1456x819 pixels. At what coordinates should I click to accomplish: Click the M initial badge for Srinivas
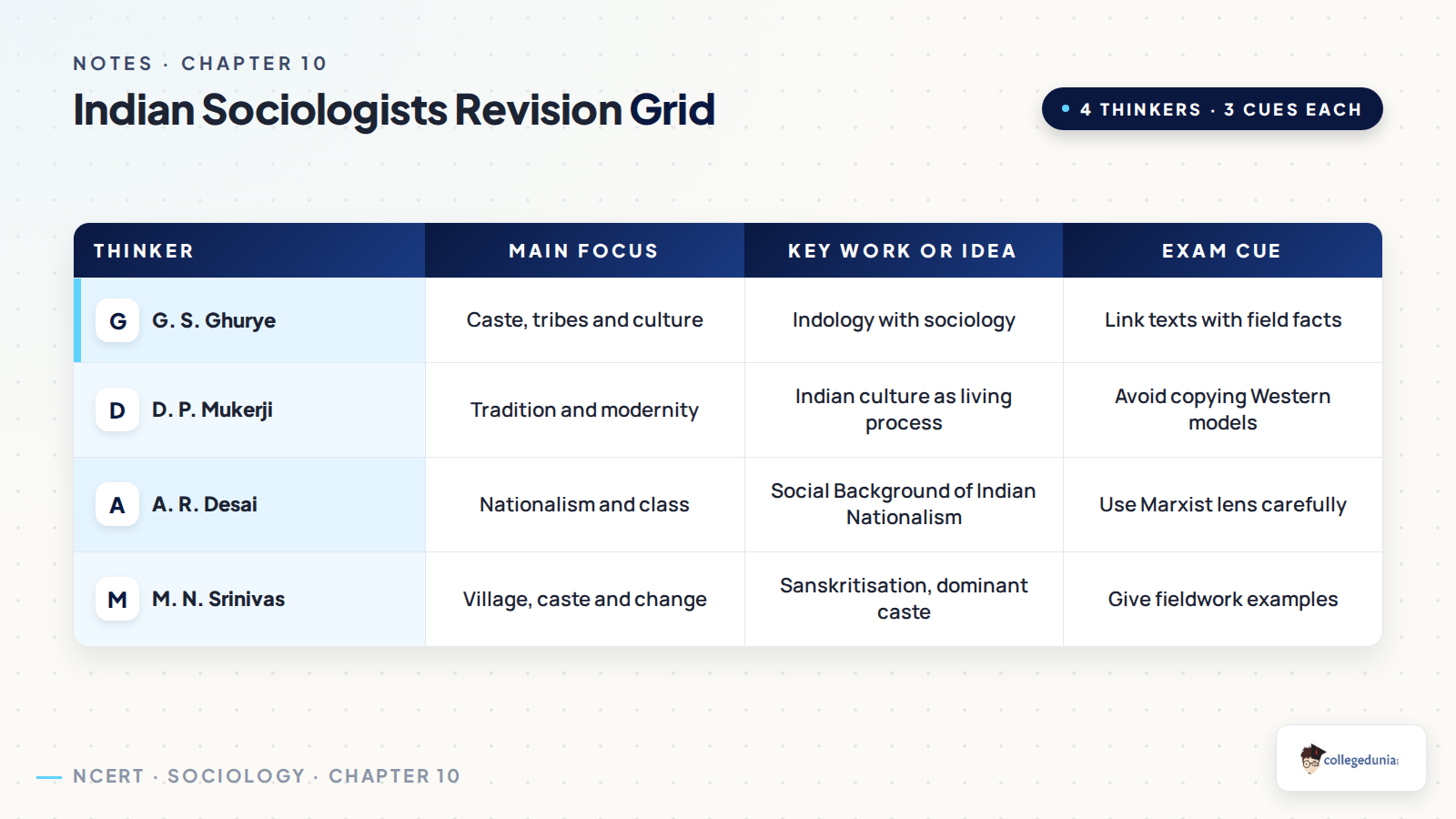[x=117, y=600]
